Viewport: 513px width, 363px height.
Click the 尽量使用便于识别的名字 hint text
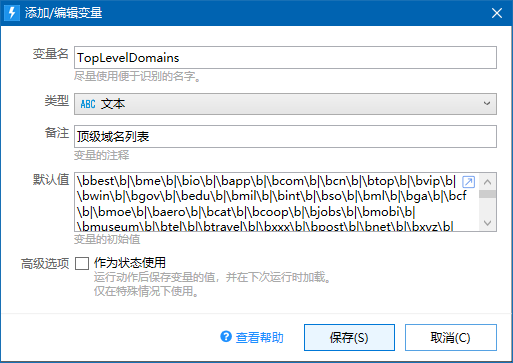tap(137, 76)
